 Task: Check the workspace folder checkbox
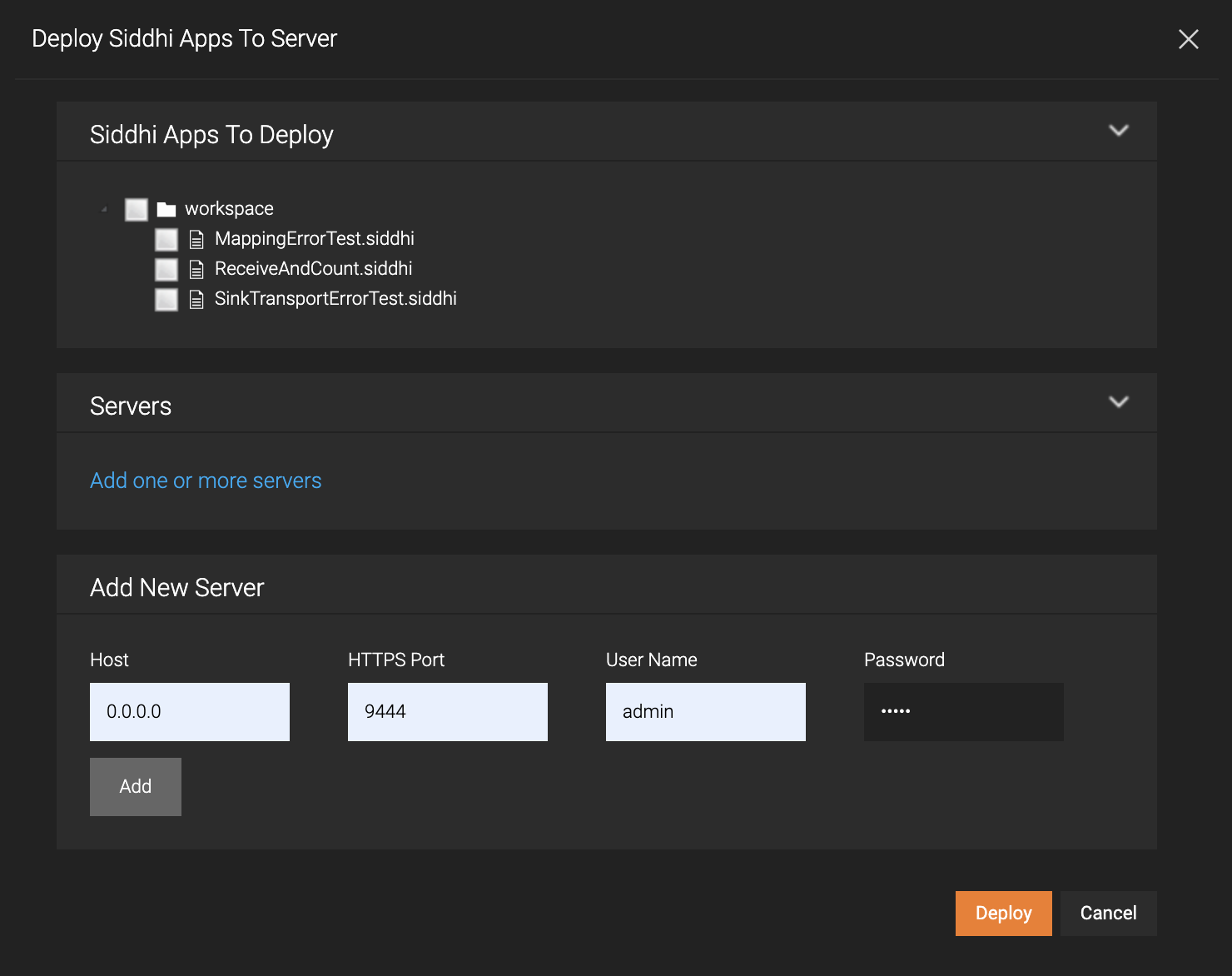pos(137,209)
